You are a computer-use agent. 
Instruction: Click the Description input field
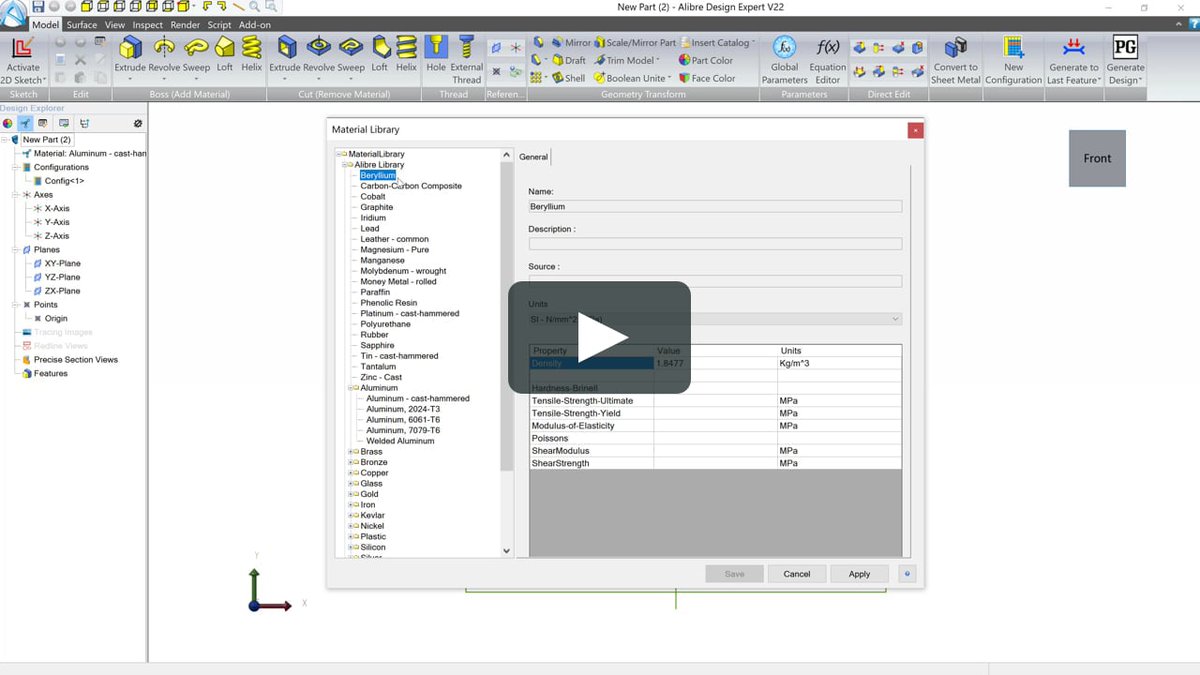pyautogui.click(x=715, y=243)
